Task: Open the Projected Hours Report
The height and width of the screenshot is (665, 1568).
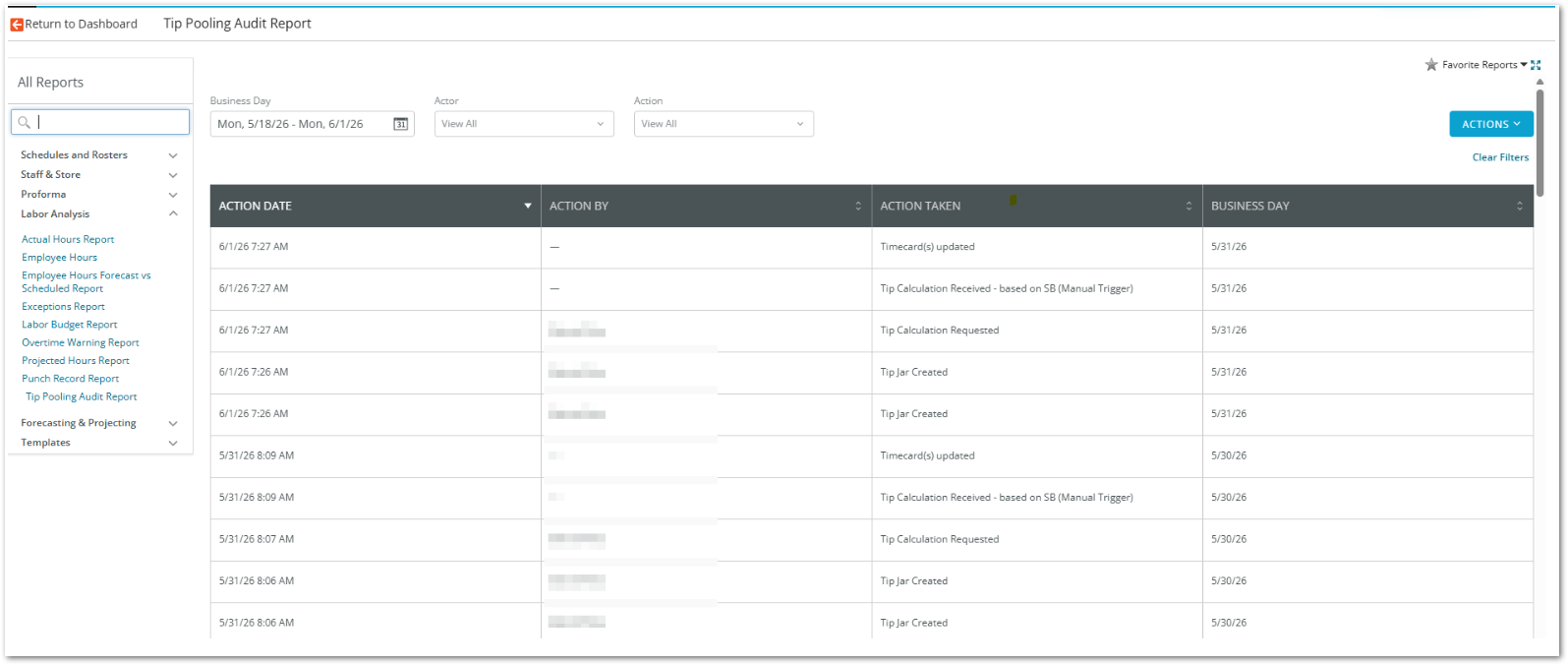Action: tap(76, 361)
